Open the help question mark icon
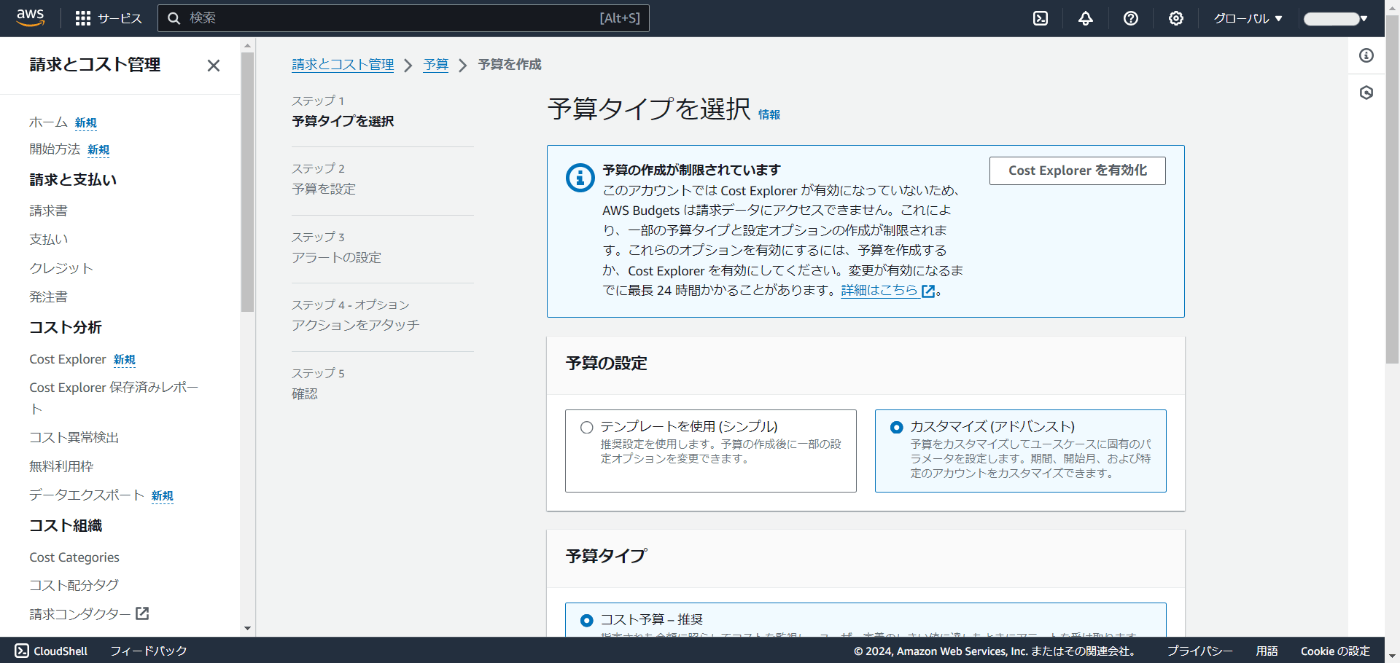This screenshot has height=663, width=1400. click(x=1131, y=18)
